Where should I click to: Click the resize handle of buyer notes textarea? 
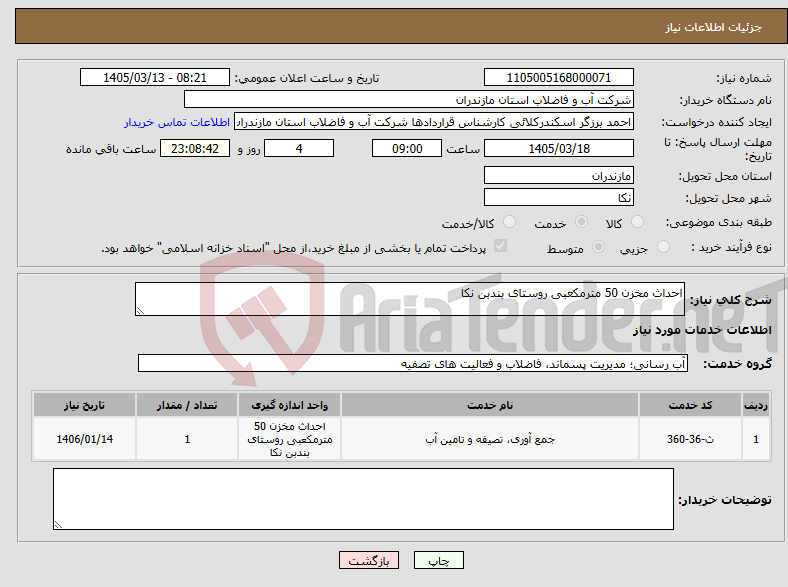pyautogui.click(x=58, y=525)
